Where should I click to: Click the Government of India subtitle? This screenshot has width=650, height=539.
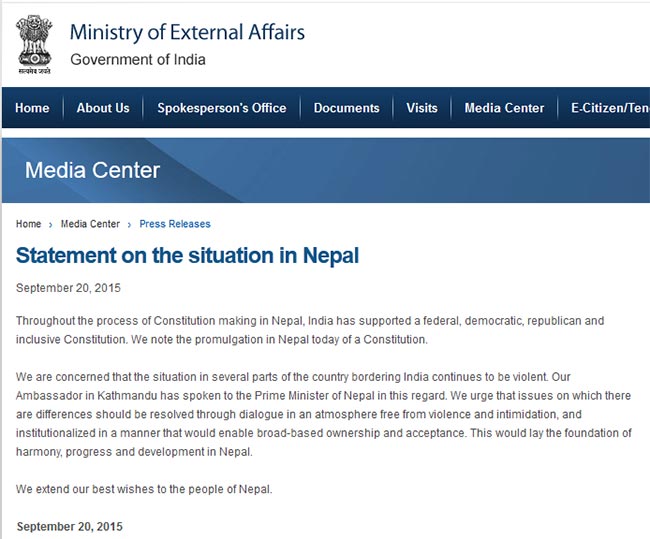(138, 60)
